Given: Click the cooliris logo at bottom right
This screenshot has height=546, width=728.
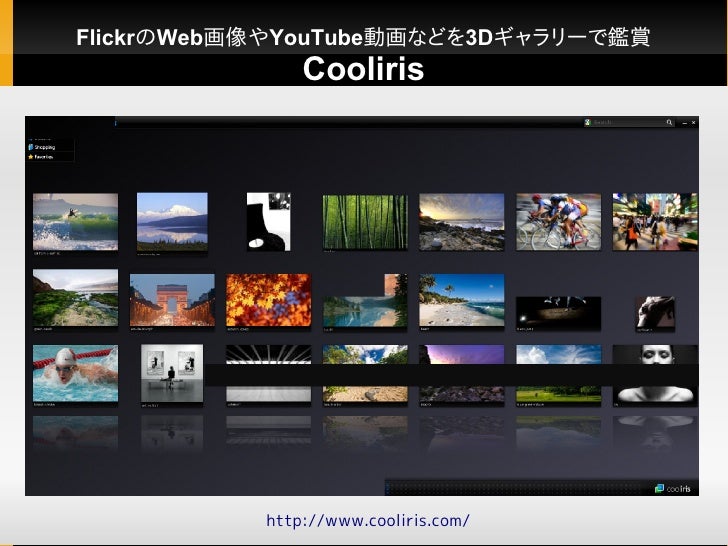Looking at the screenshot, I should 672,488.
